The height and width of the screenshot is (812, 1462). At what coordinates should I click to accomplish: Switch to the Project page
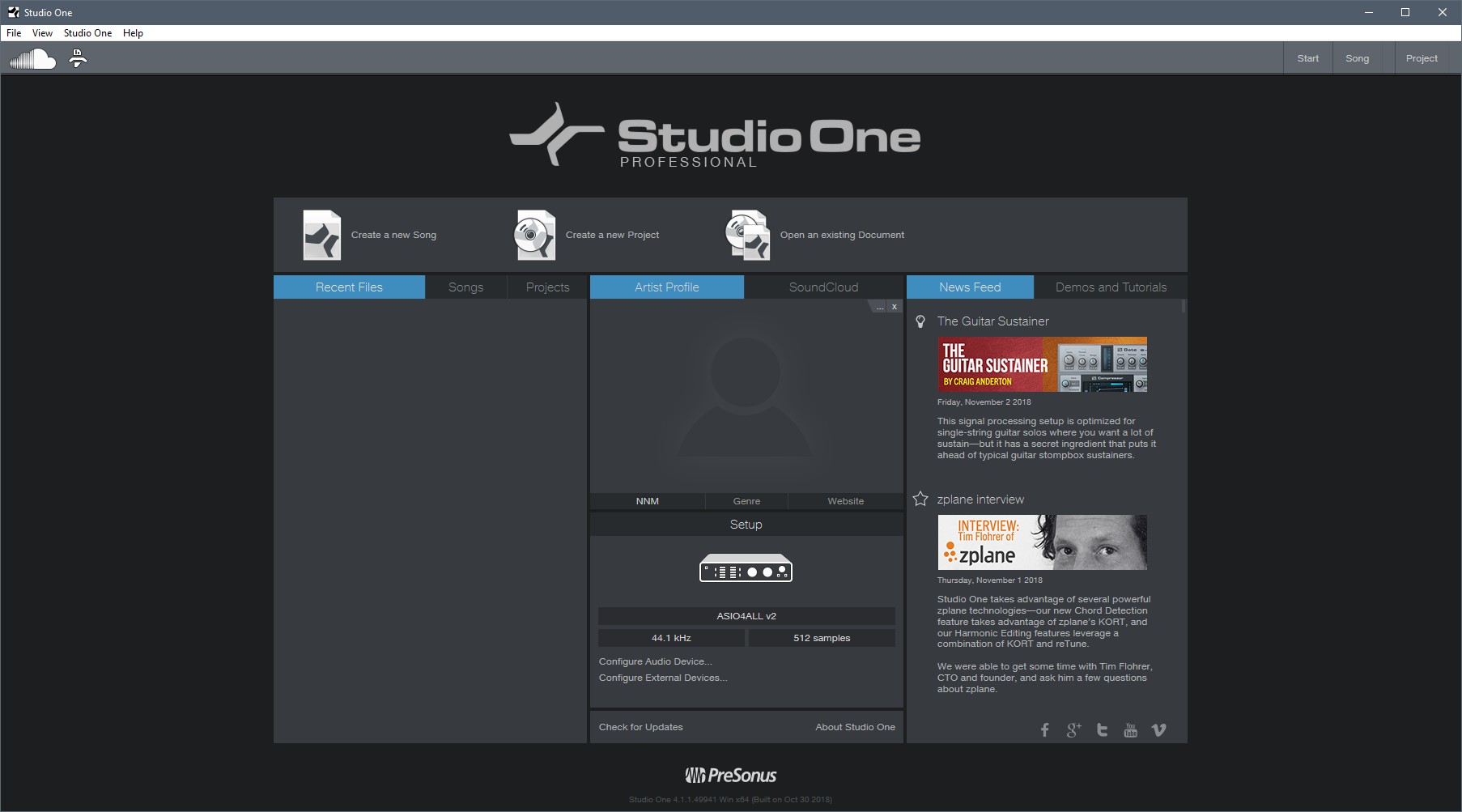[1422, 58]
